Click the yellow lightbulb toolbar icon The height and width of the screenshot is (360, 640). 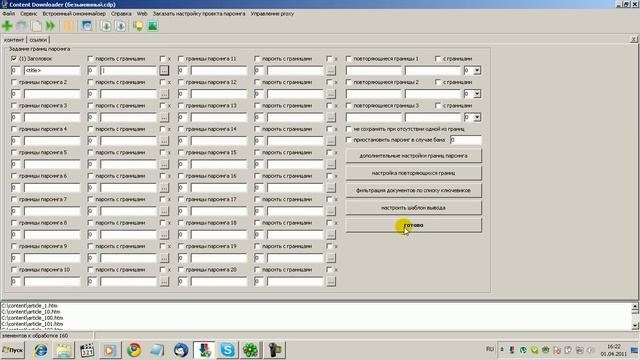tap(138, 26)
